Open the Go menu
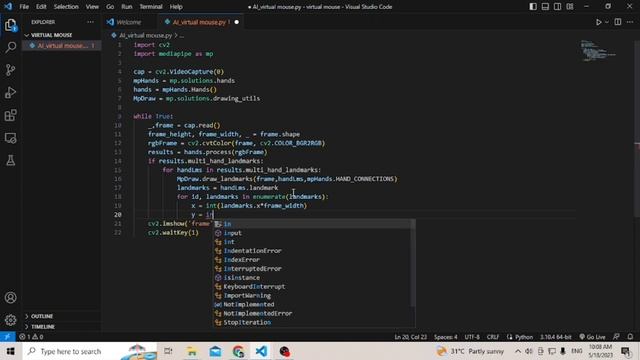This screenshot has height=360, width=640. pyautogui.click(x=110, y=7)
